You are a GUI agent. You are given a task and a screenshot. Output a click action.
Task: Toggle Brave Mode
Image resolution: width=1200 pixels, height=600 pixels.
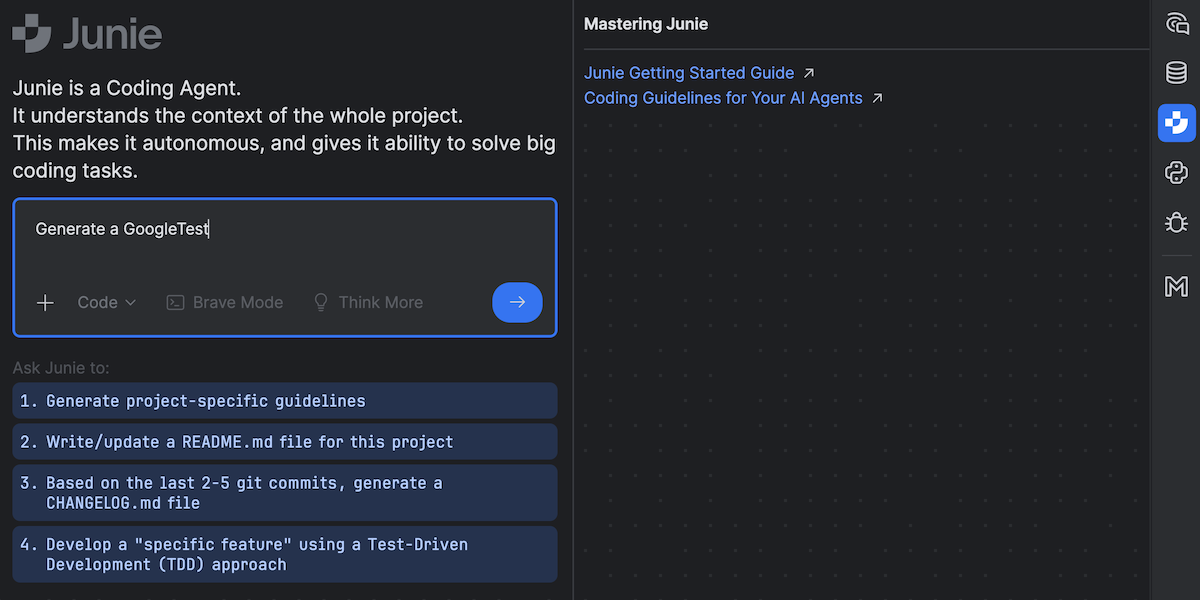[225, 303]
